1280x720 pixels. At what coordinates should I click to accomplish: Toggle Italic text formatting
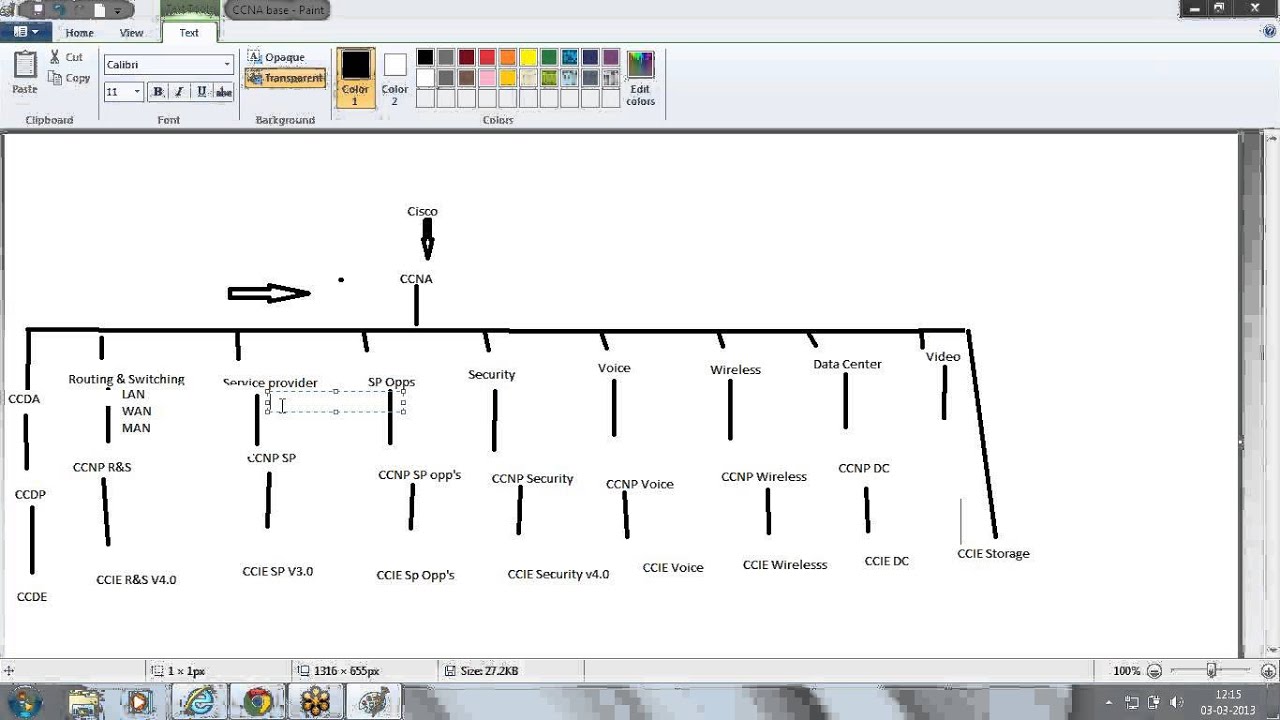tap(179, 91)
